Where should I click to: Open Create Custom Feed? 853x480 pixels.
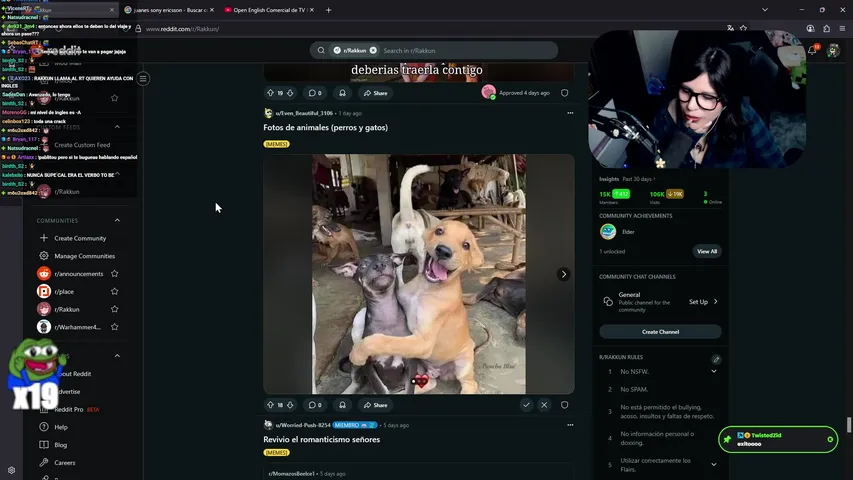tap(82, 145)
